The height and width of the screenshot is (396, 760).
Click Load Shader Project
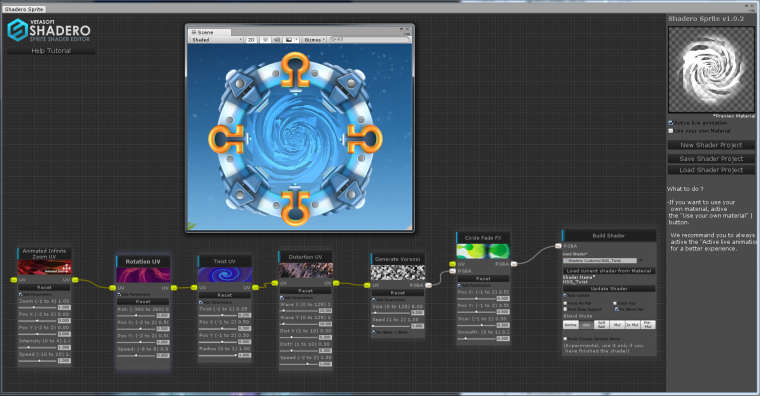point(711,170)
